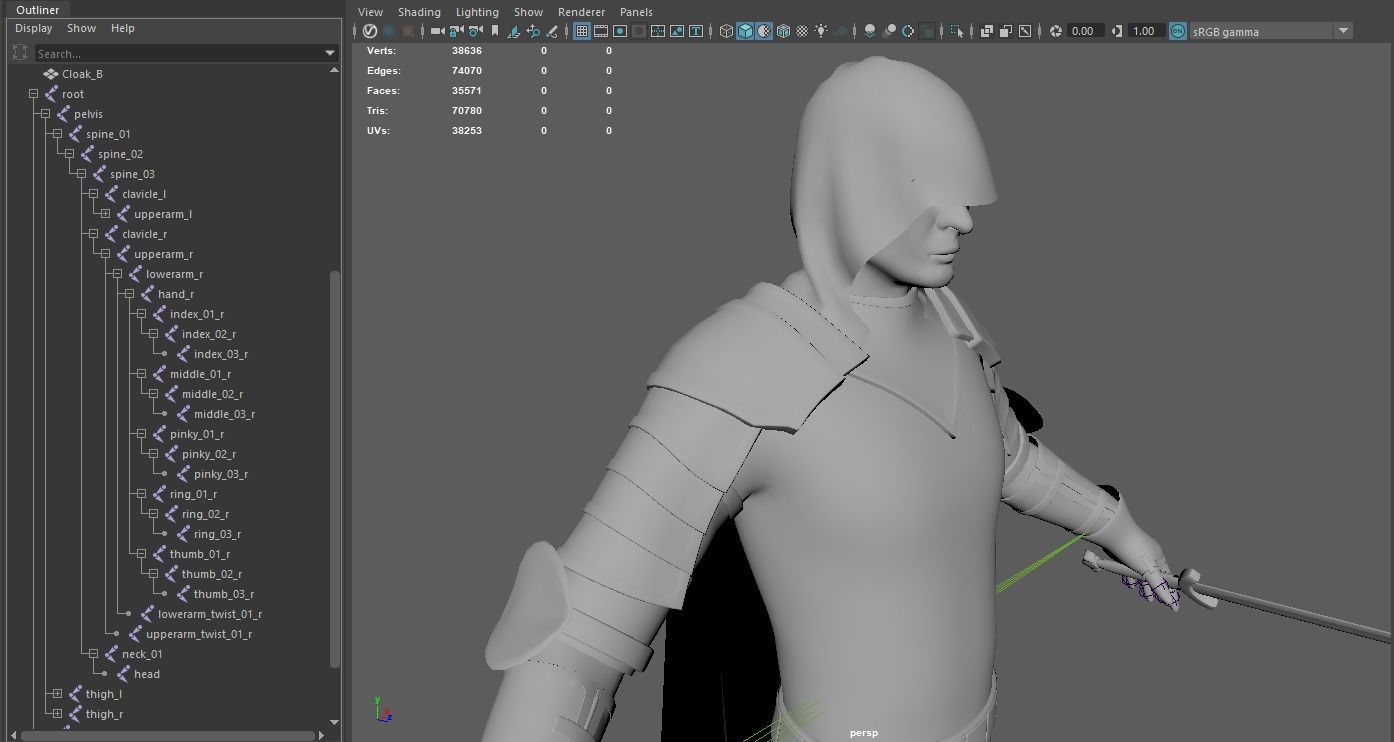This screenshot has height=742, width=1394.
Task: Select the Outliner tab
Action: point(37,9)
